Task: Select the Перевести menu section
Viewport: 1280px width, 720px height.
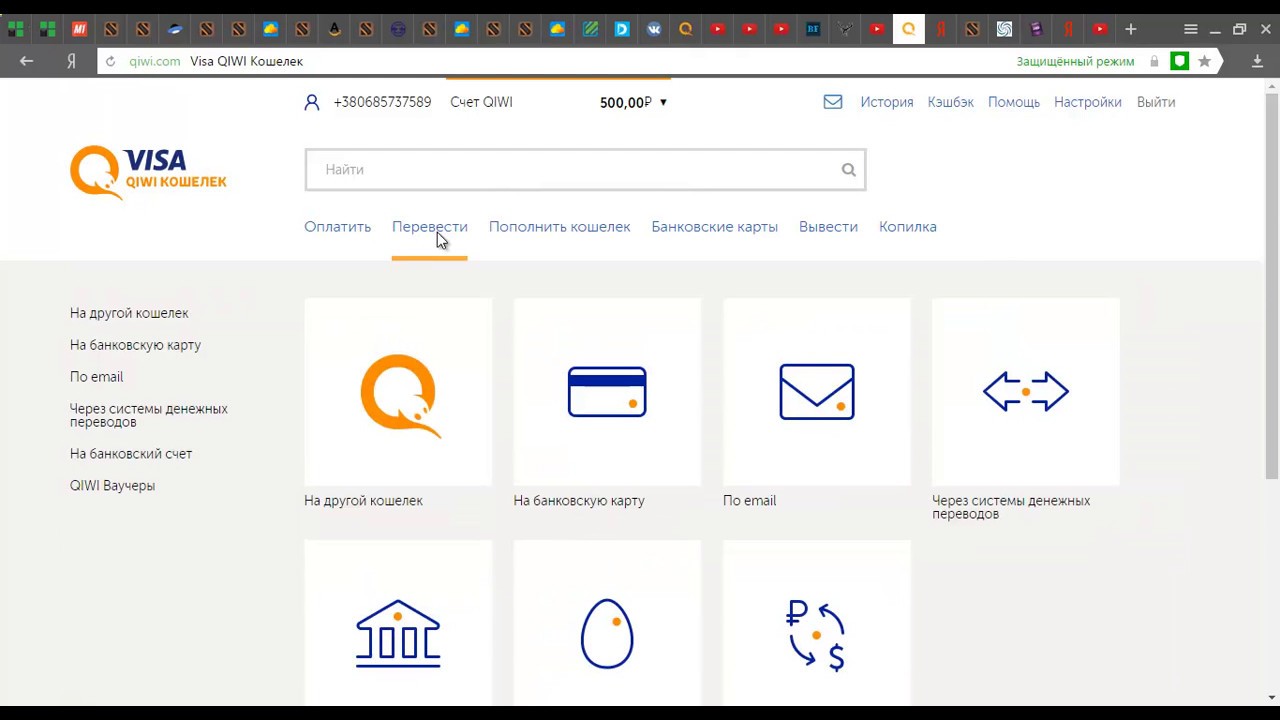Action: pos(430,227)
